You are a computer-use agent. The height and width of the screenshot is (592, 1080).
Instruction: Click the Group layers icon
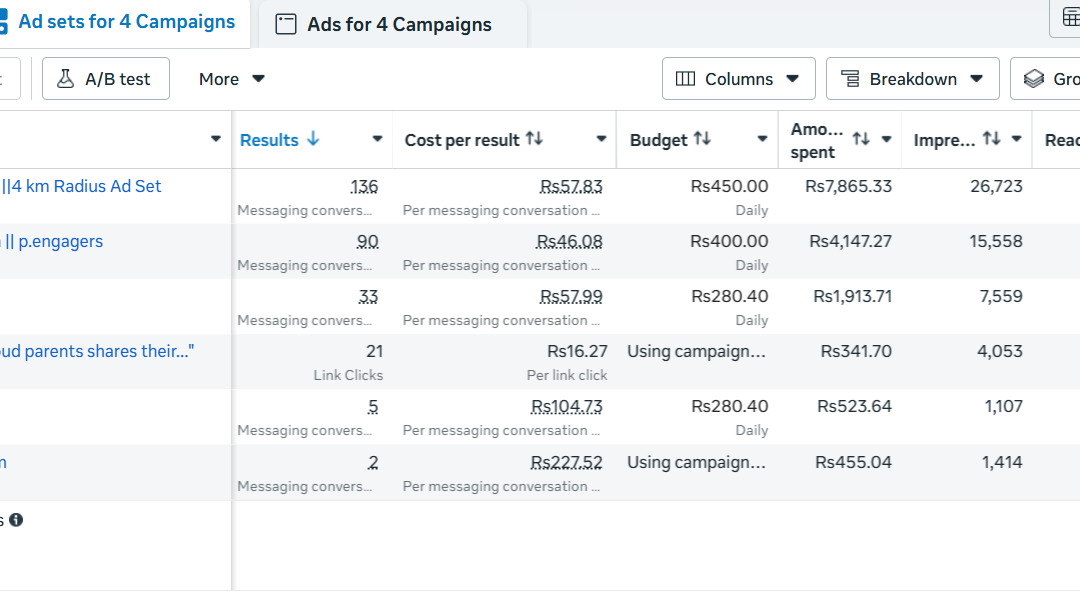(x=1034, y=79)
